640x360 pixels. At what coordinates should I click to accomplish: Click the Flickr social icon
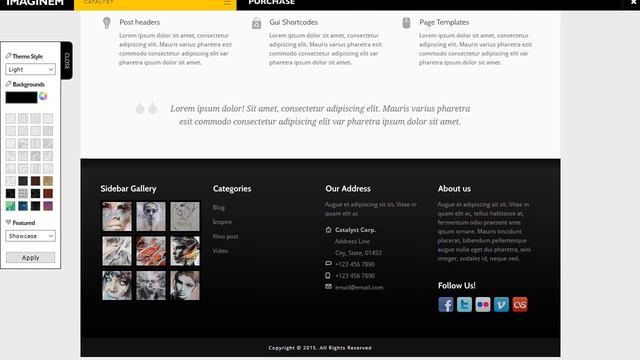pos(483,304)
